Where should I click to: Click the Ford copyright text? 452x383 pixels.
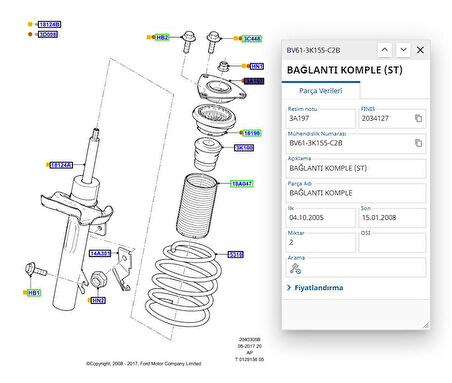point(144,364)
